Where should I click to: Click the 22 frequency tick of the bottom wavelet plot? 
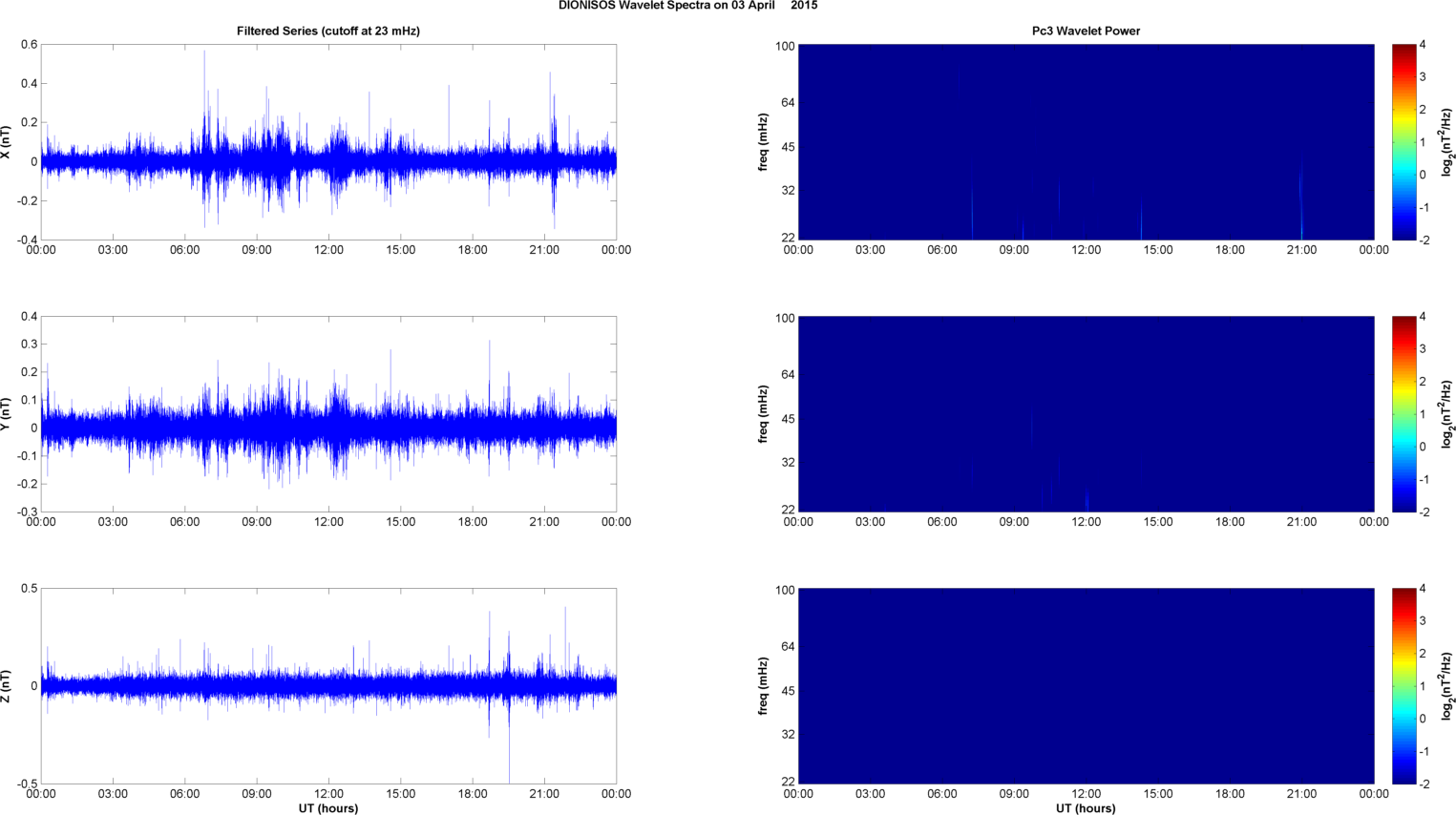pyautogui.click(x=789, y=782)
